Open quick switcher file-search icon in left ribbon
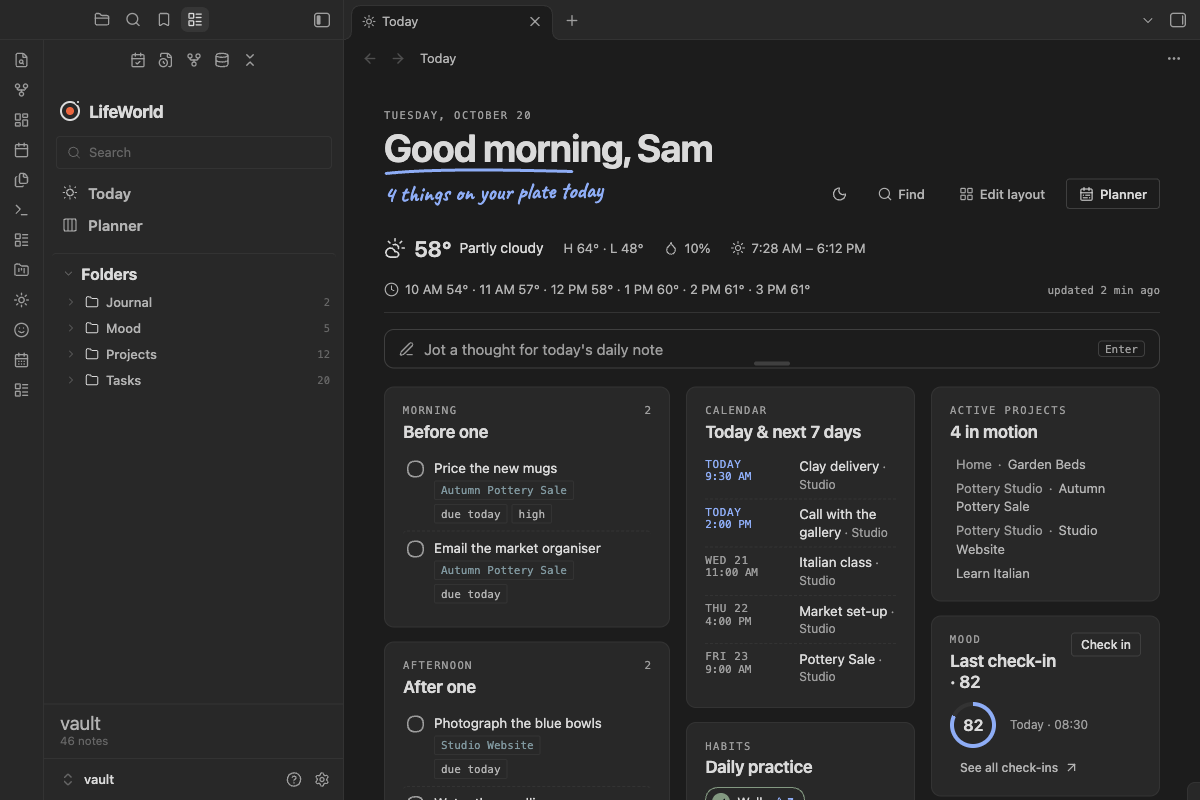 click(22, 60)
